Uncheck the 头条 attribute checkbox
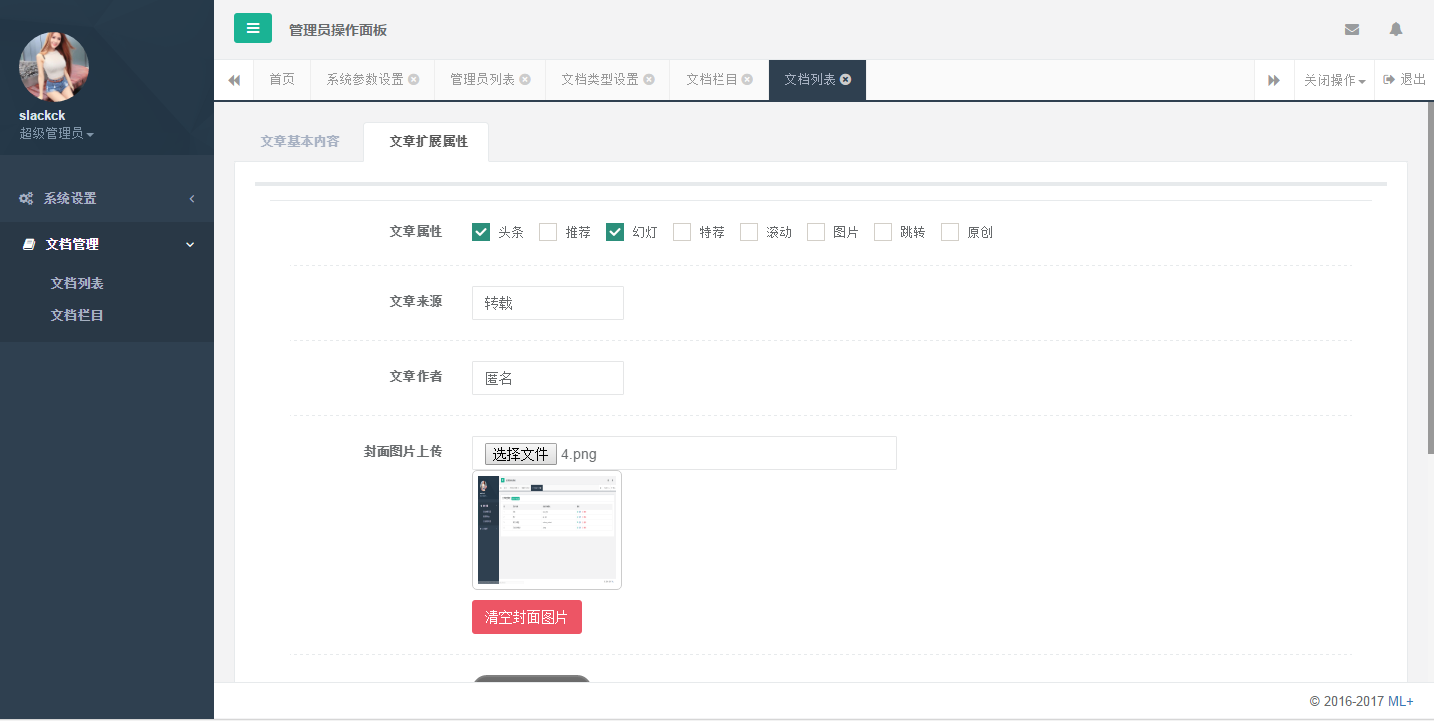1434x721 pixels. pos(481,232)
